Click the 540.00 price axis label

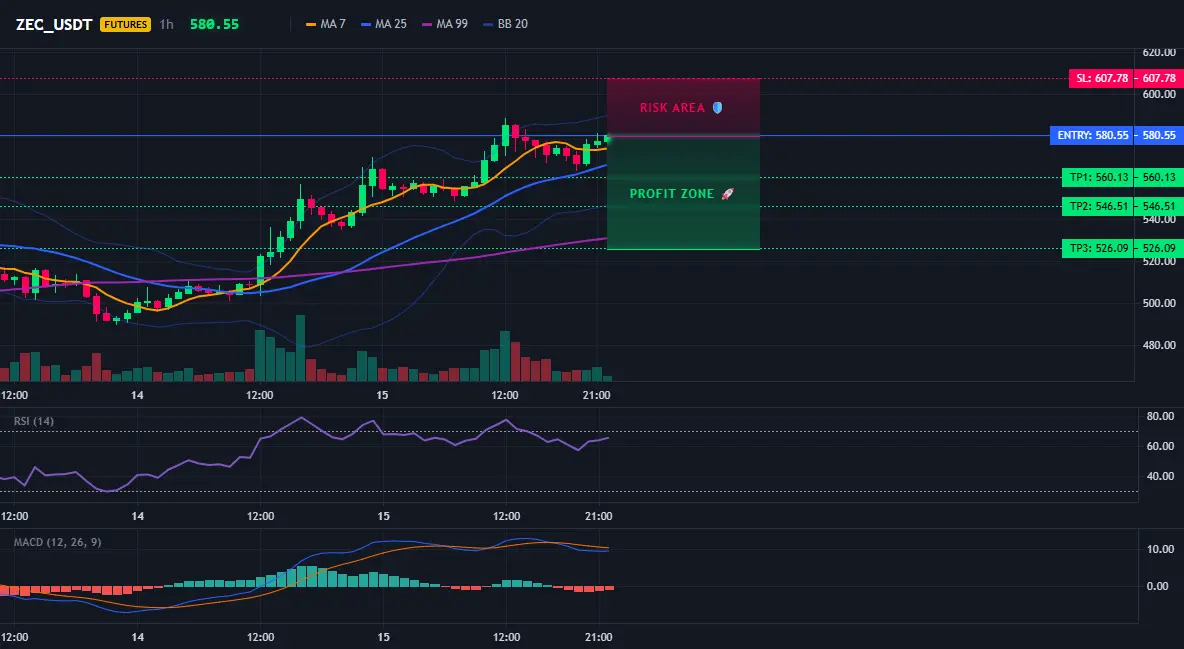1159,220
